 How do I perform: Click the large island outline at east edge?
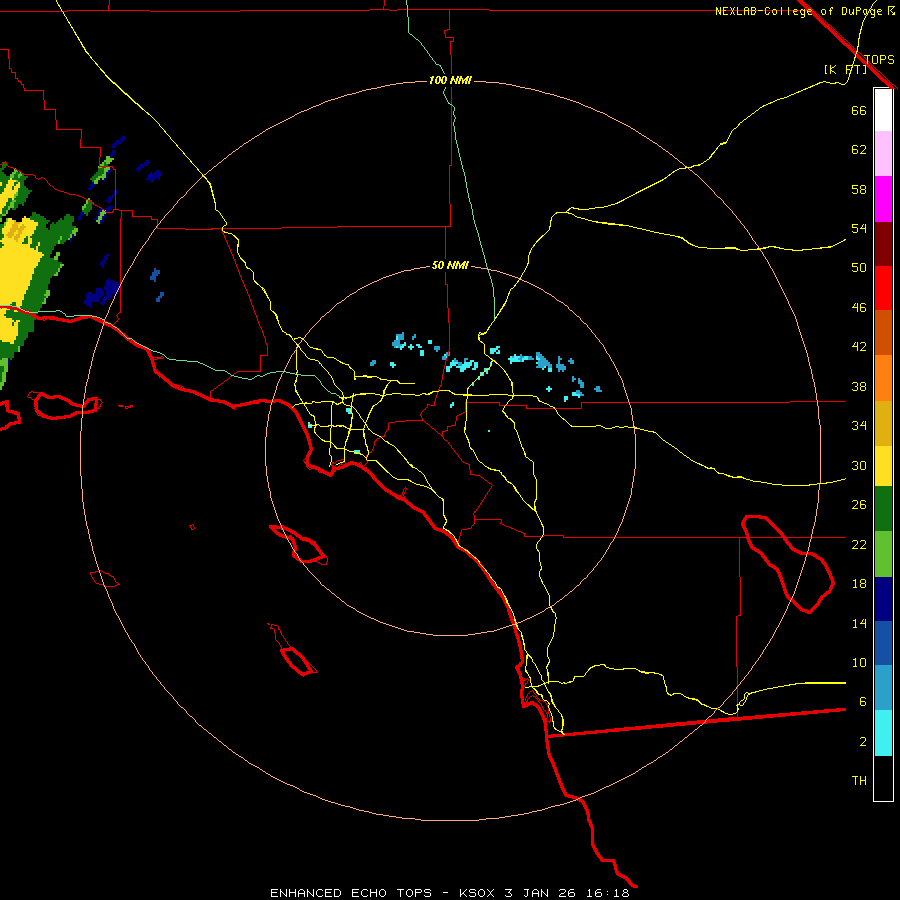(788, 564)
